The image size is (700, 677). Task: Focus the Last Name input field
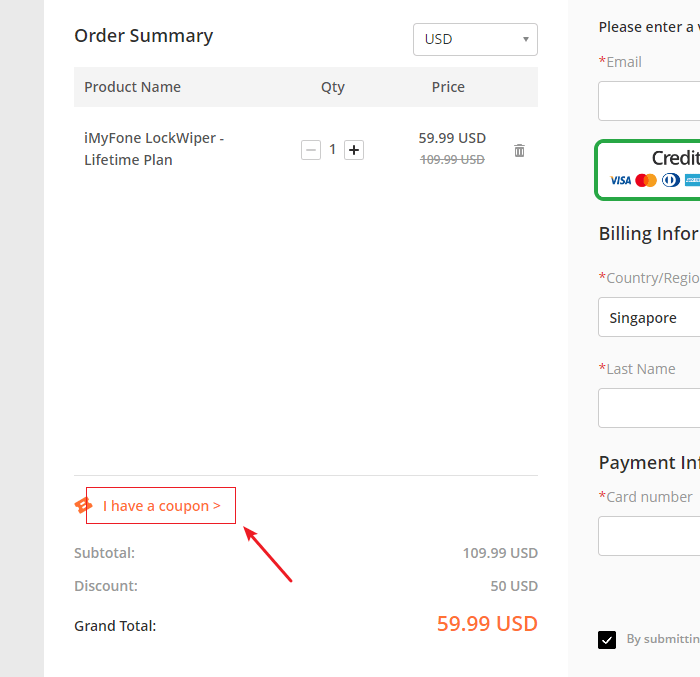[649, 408]
